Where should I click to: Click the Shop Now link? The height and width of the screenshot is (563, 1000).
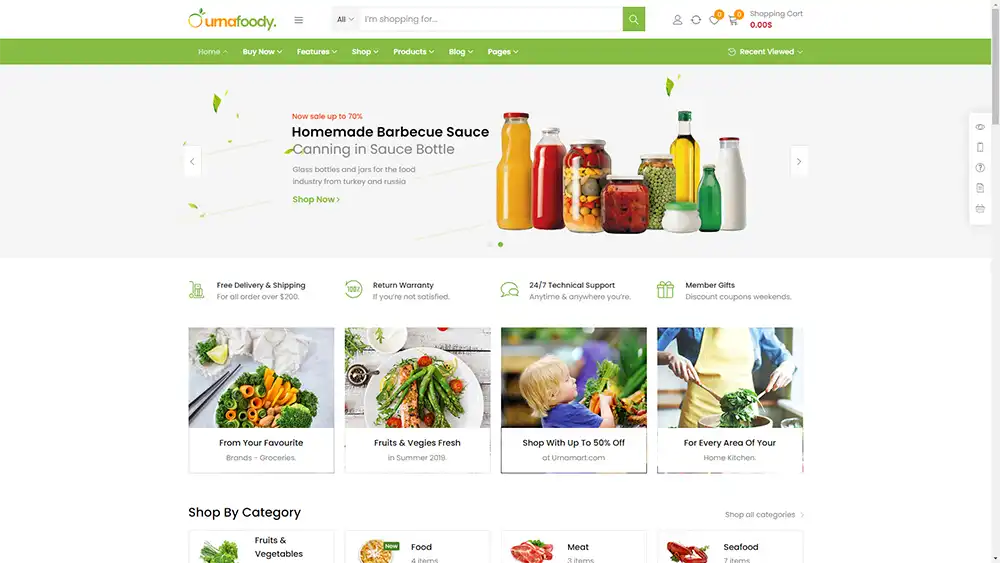[x=316, y=200]
